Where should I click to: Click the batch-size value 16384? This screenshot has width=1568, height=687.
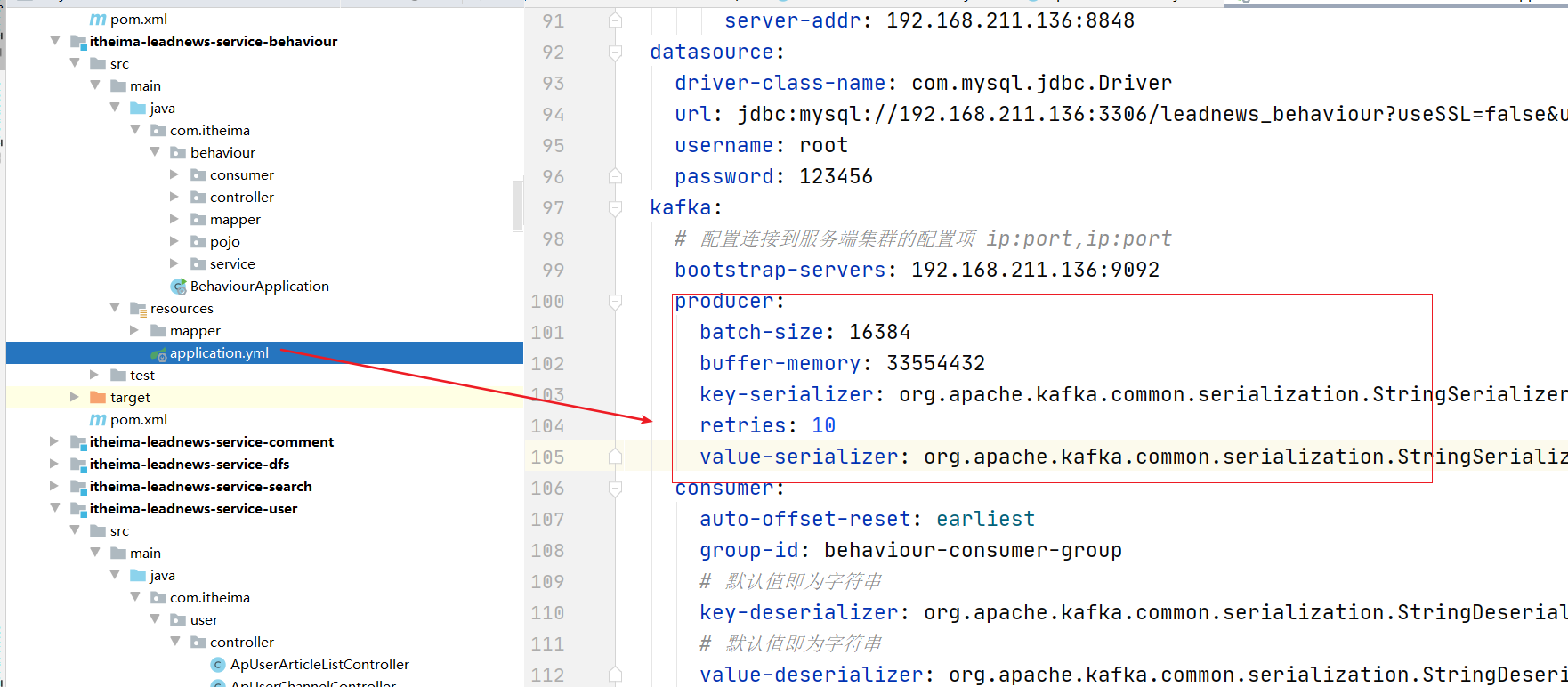click(879, 332)
